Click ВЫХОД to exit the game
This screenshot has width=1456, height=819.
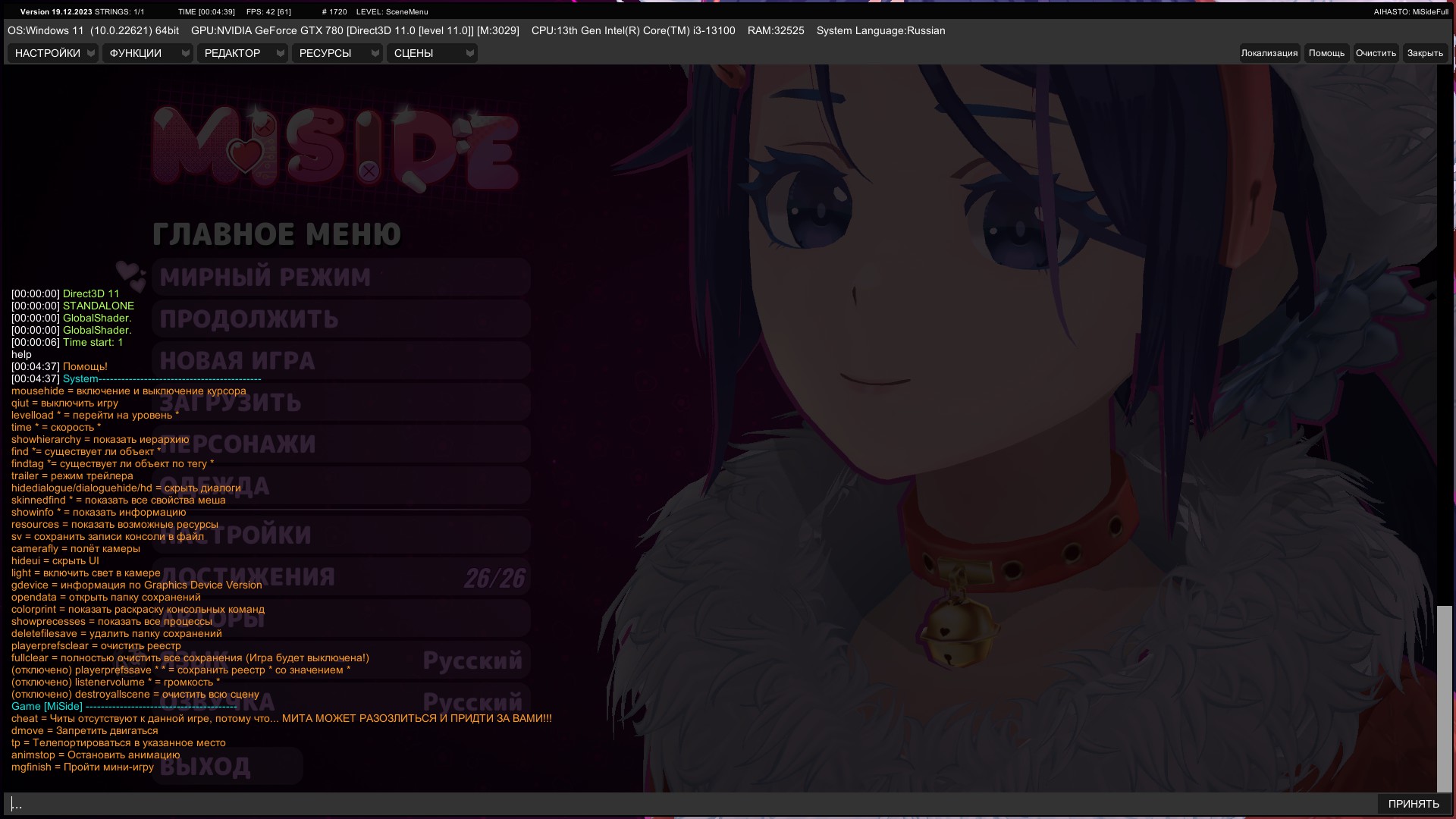click(x=227, y=767)
